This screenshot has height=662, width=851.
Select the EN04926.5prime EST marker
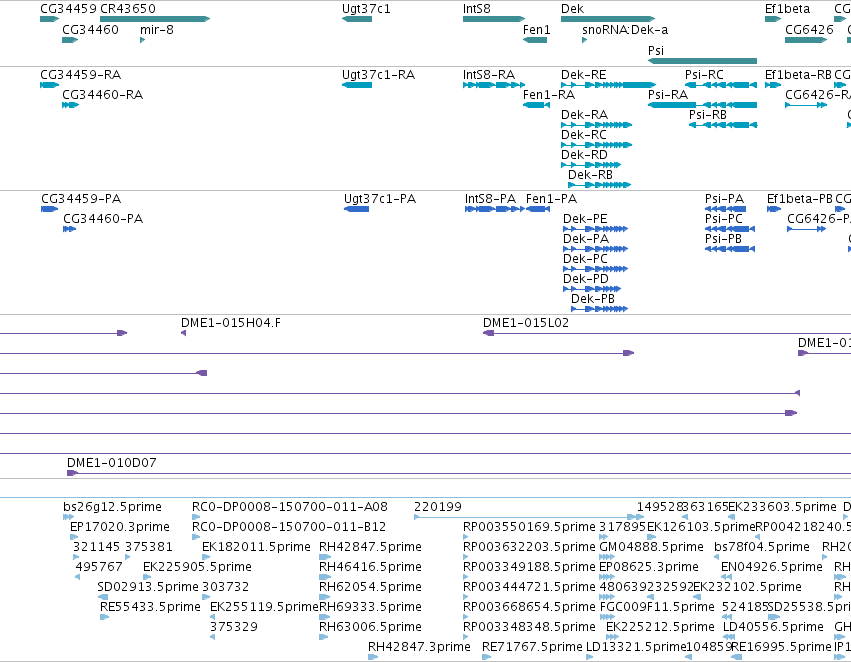[x=726, y=577]
